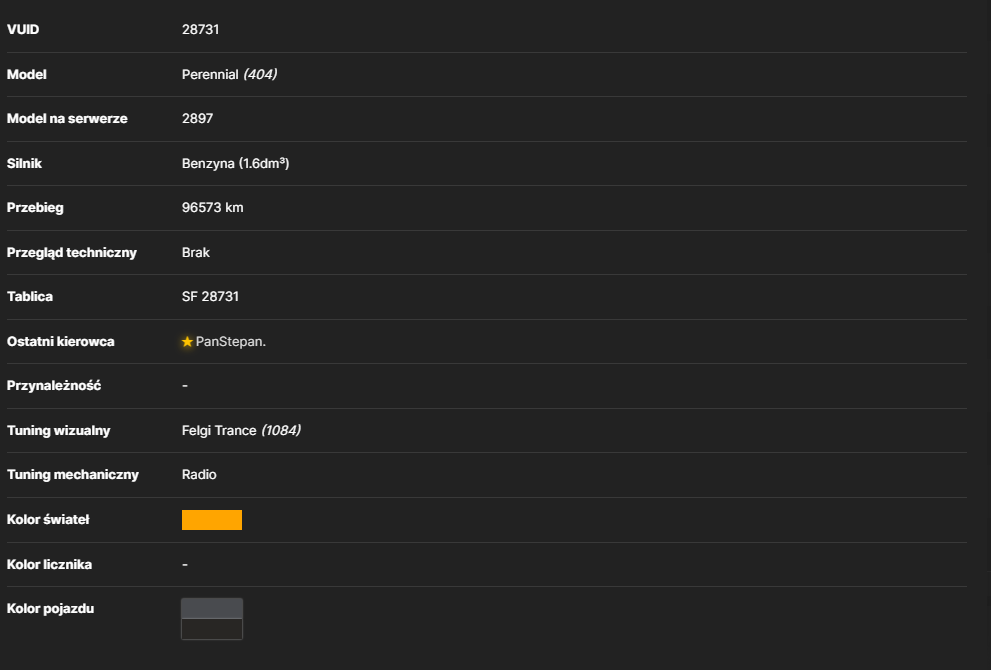This screenshot has height=670, width=991.
Task: Click the Perennial (404) model text
Action: [229, 75]
